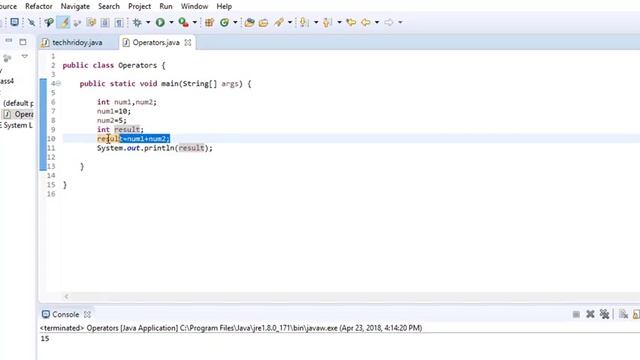Click the Scroll Lock icon in Console

pyautogui.click(x=636, y=314)
